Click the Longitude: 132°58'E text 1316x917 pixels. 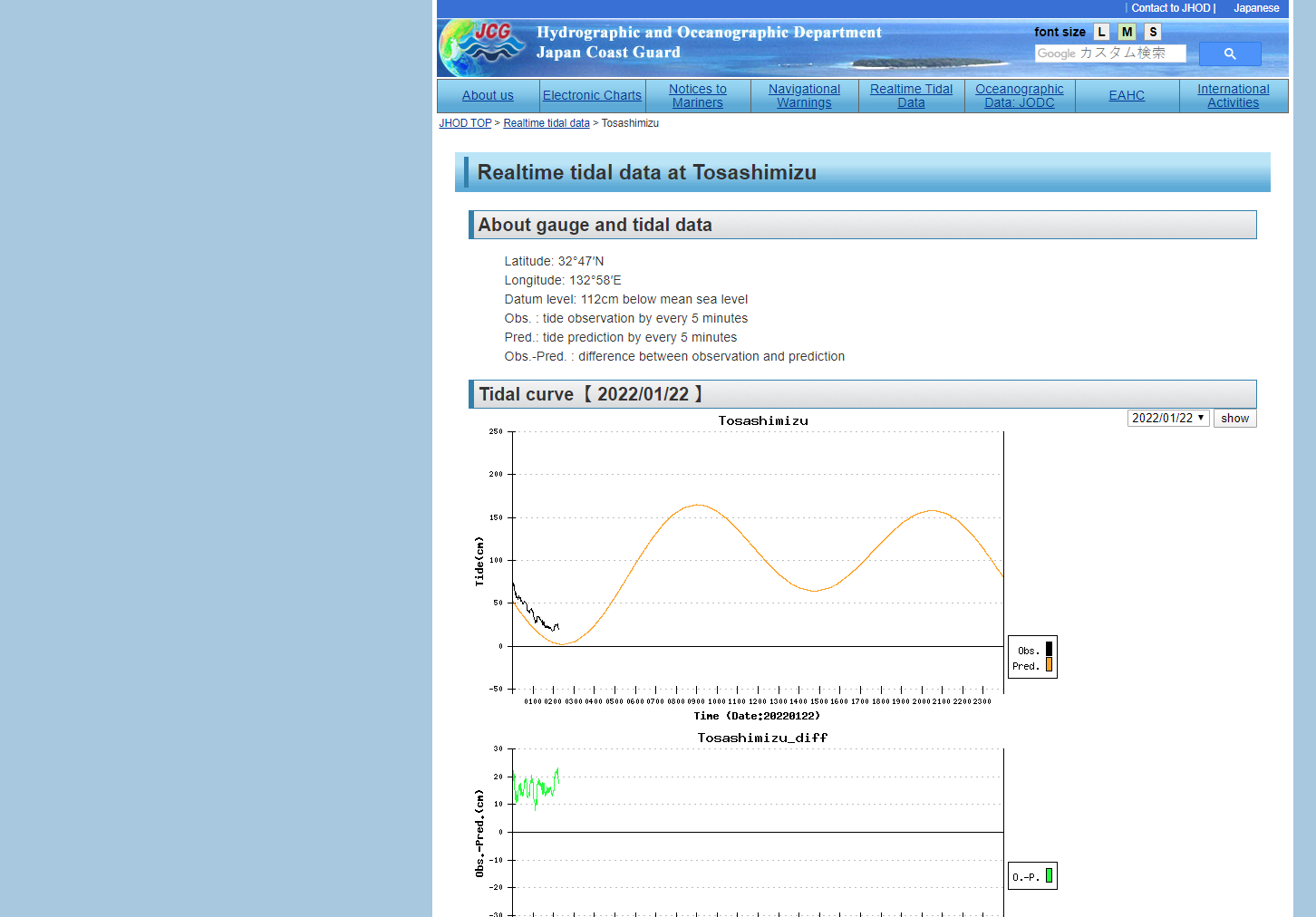tap(563, 280)
